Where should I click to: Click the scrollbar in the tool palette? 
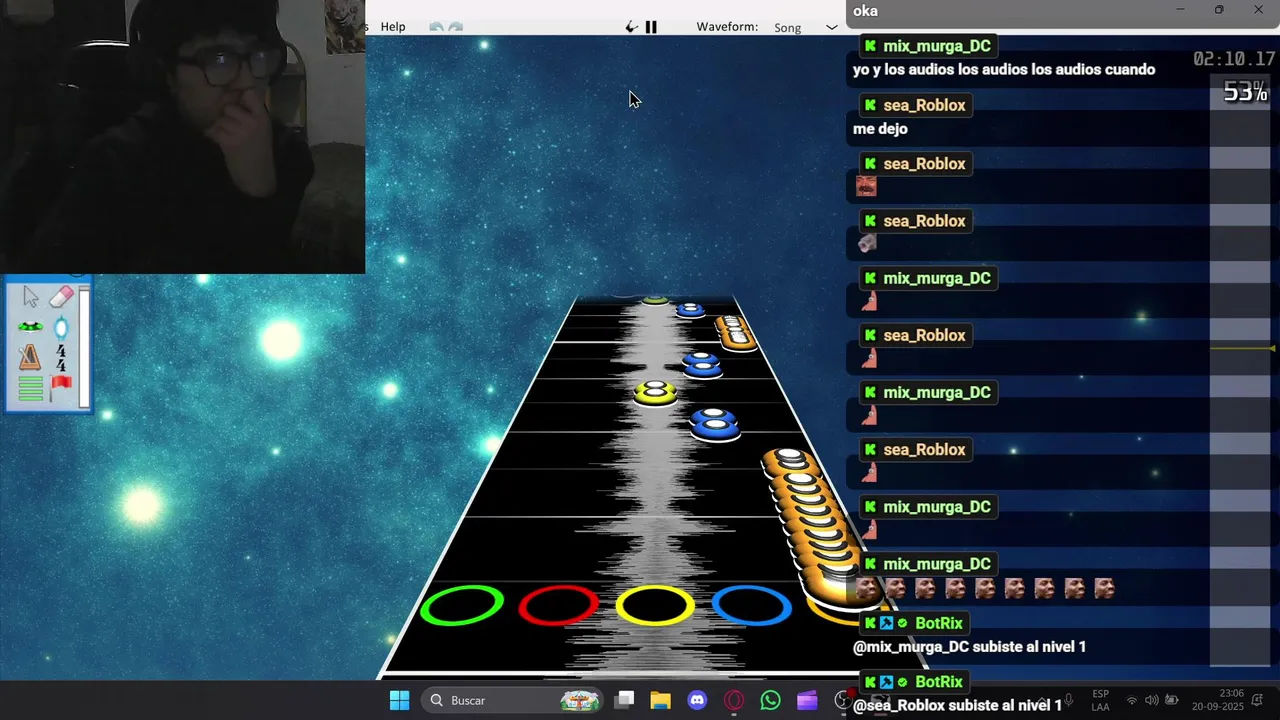click(86, 347)
